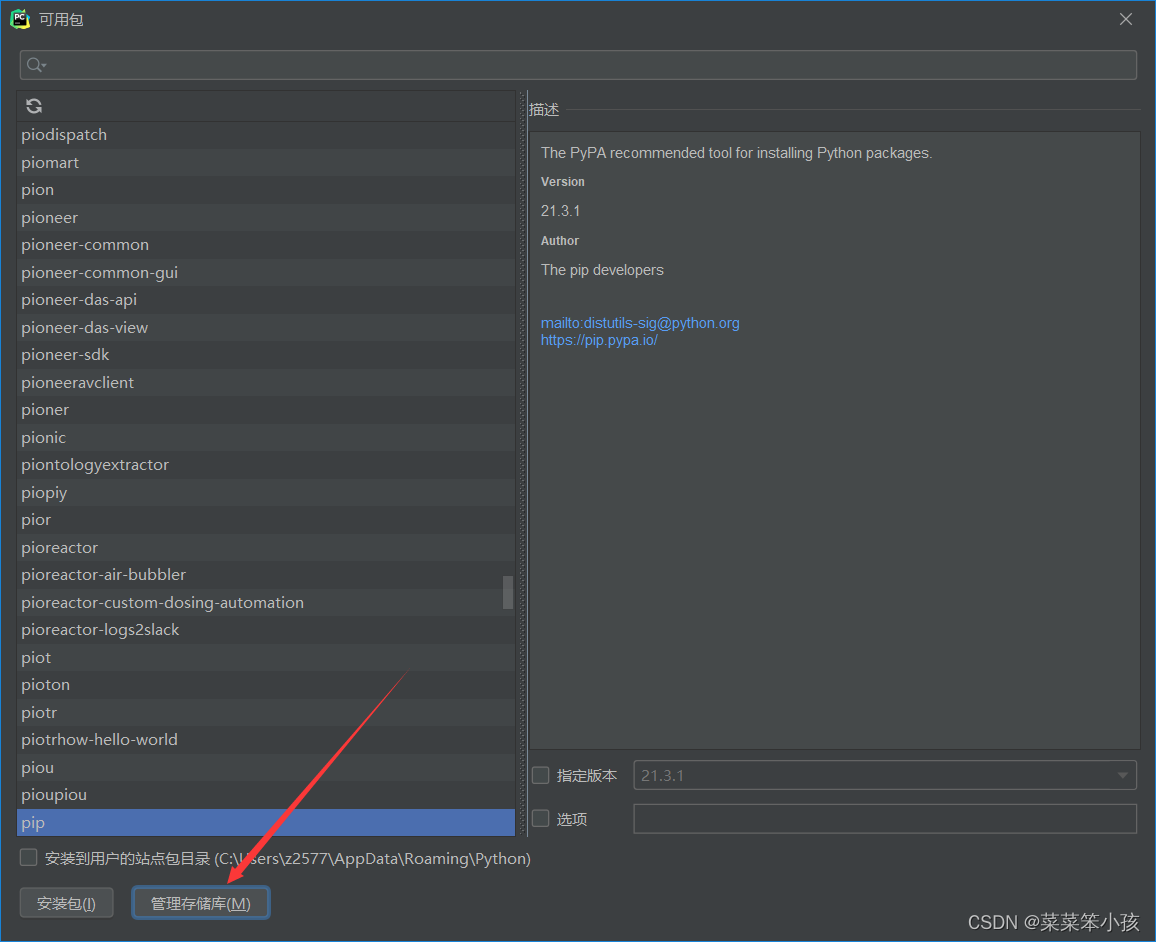
Task: Click the options text field
Action: (885, 818)
